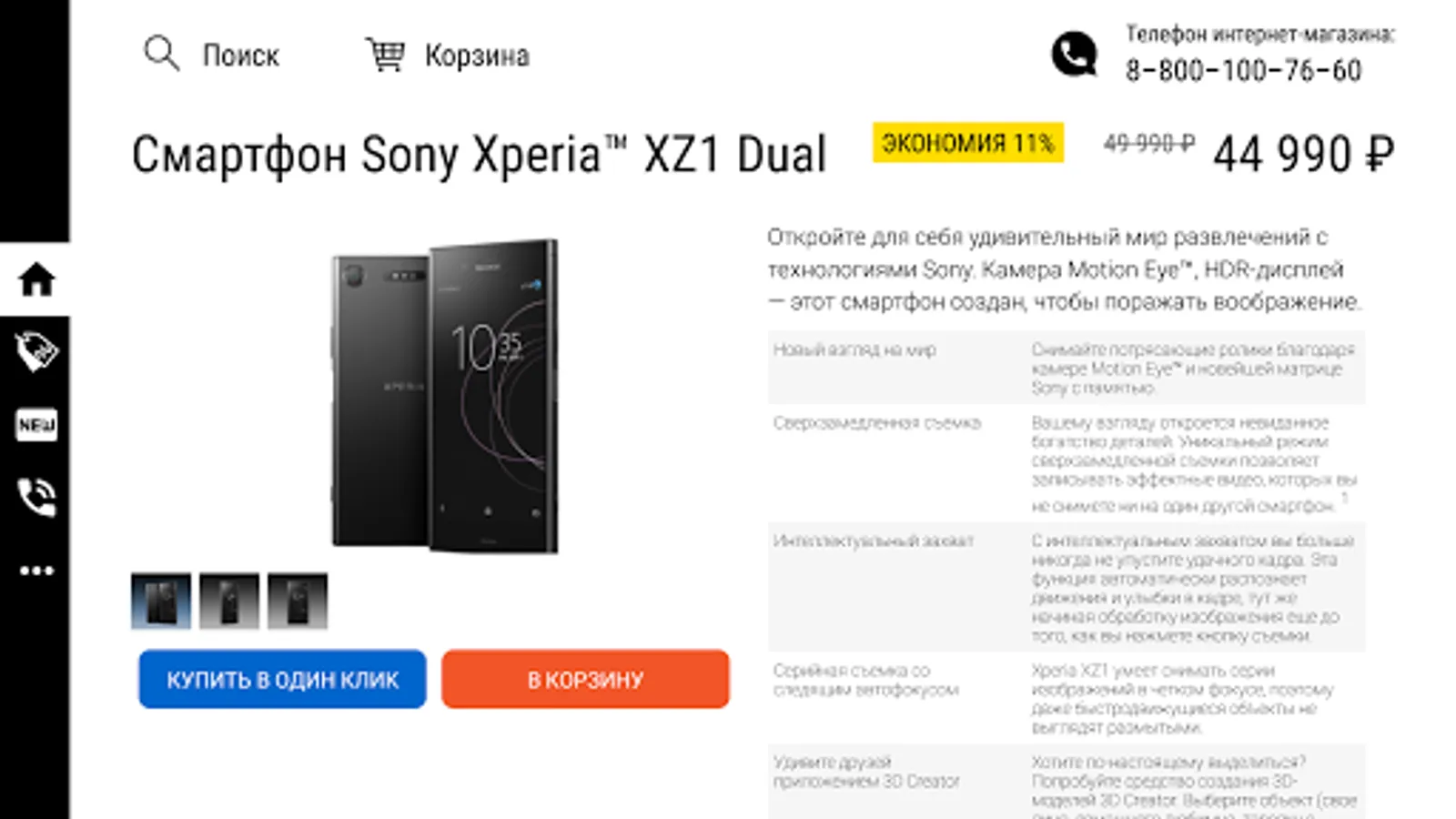1456x819 pixels.
Task: Open the discount tags icon in sidebar
Action: pyautogui.click(x=35, y=352)
